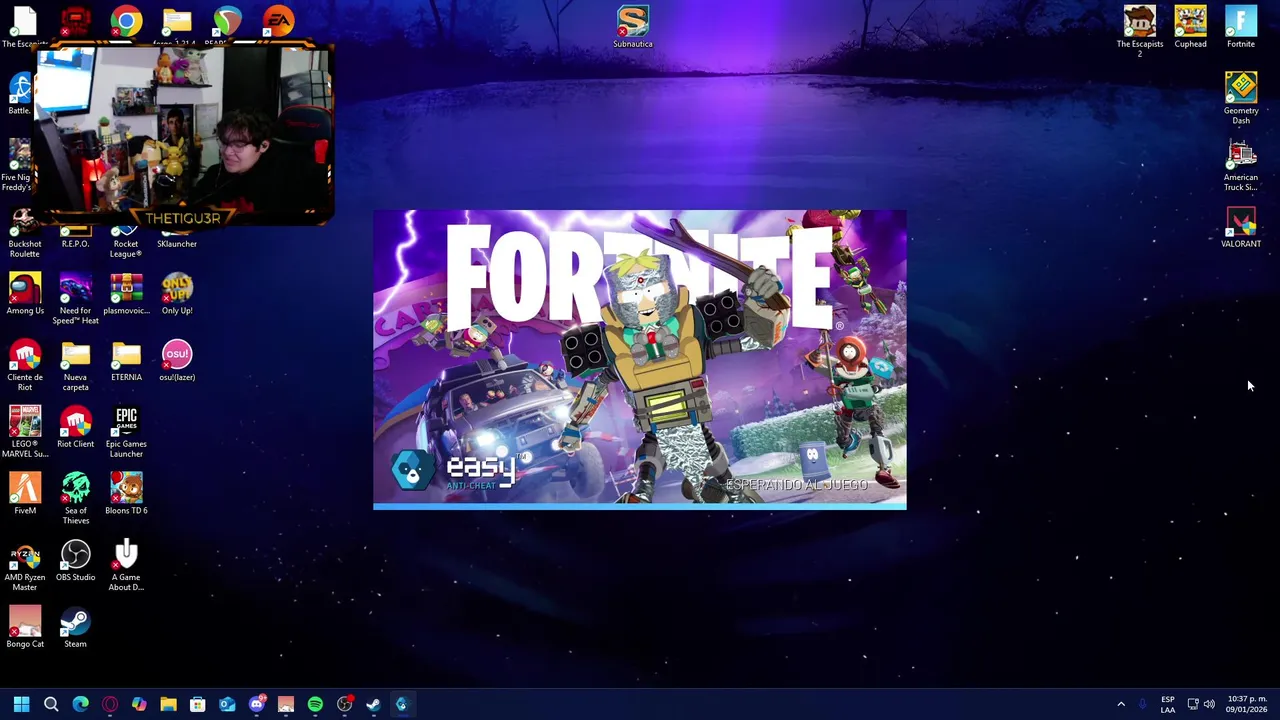
Task: Select OBS Studio desktop shortcut
Action: (x=75, y=561)
